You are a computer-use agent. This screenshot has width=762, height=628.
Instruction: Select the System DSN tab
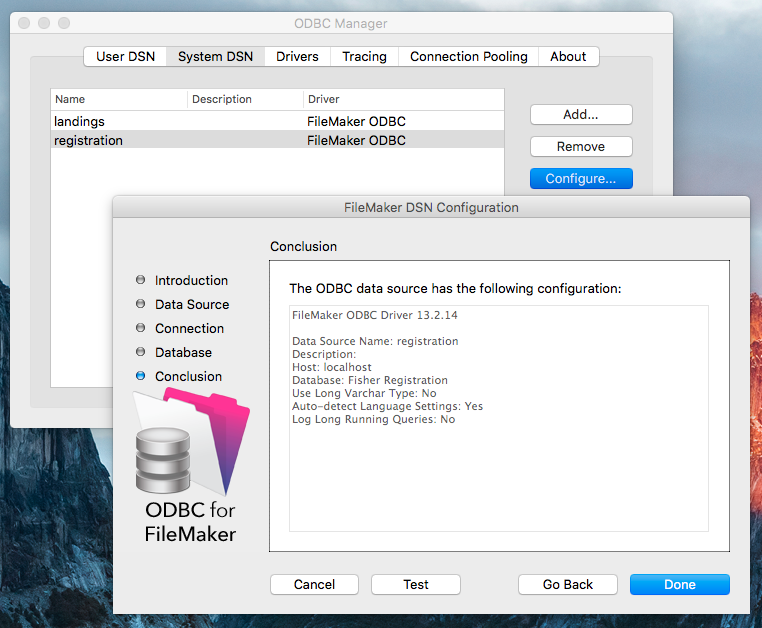tap(215, 56)
